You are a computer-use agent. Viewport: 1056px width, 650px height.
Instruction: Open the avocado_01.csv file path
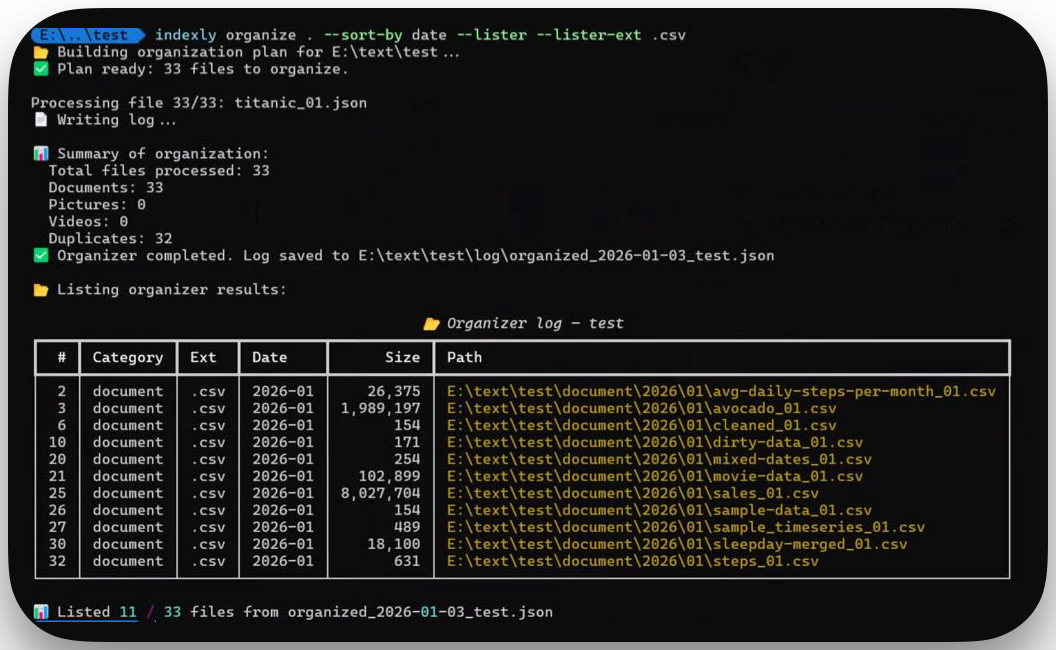click(641, 408)
